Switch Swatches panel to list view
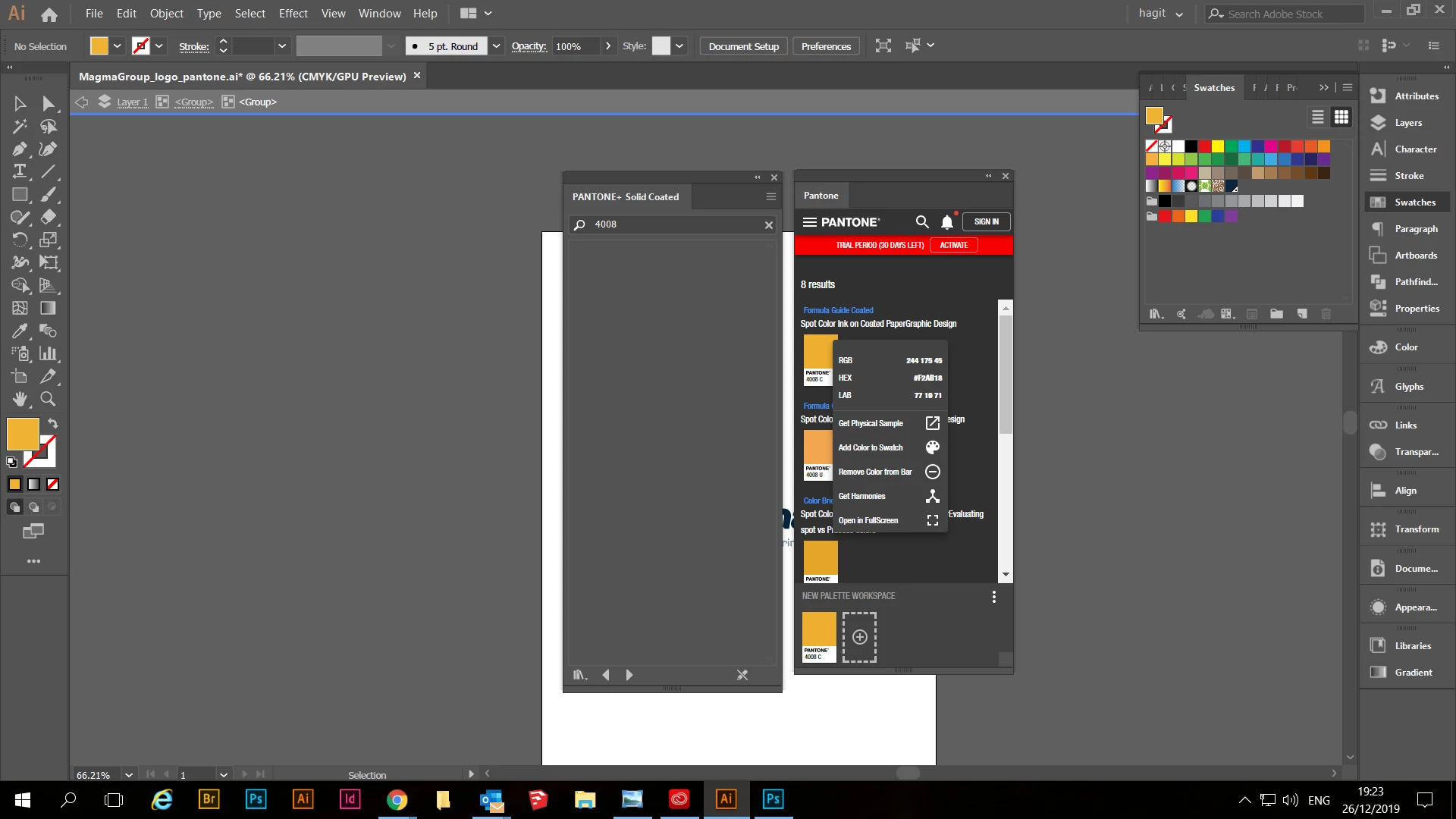Viewport: 1456px width, 819px height. coord(1318,117)
